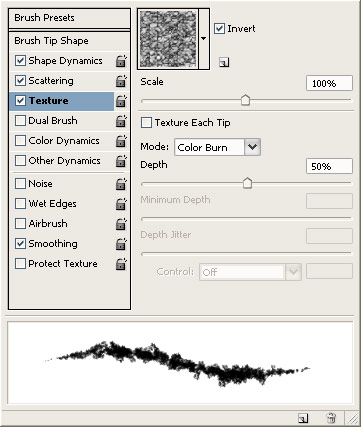Uncheck the Invert checkbox

click(x=219, y=29)
